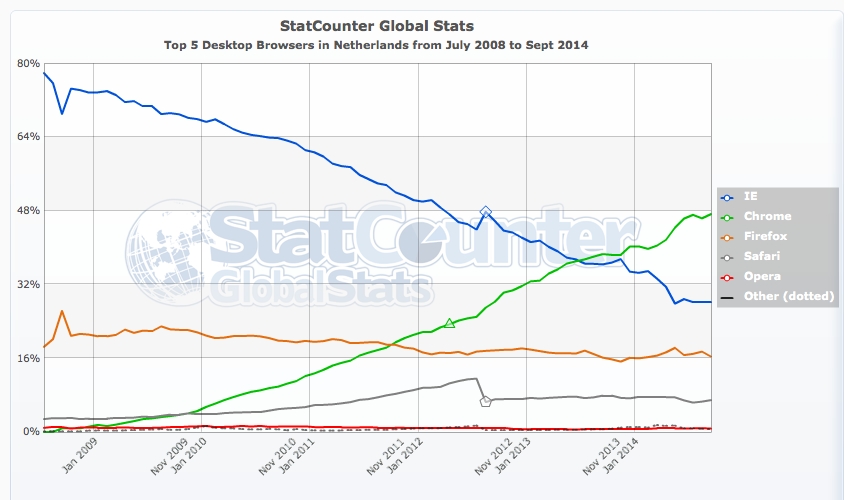The width and height of the screenshot is (854, 500).
Task: Click the "StatCounter Global Stats" chart title
Action: (375, 25)
